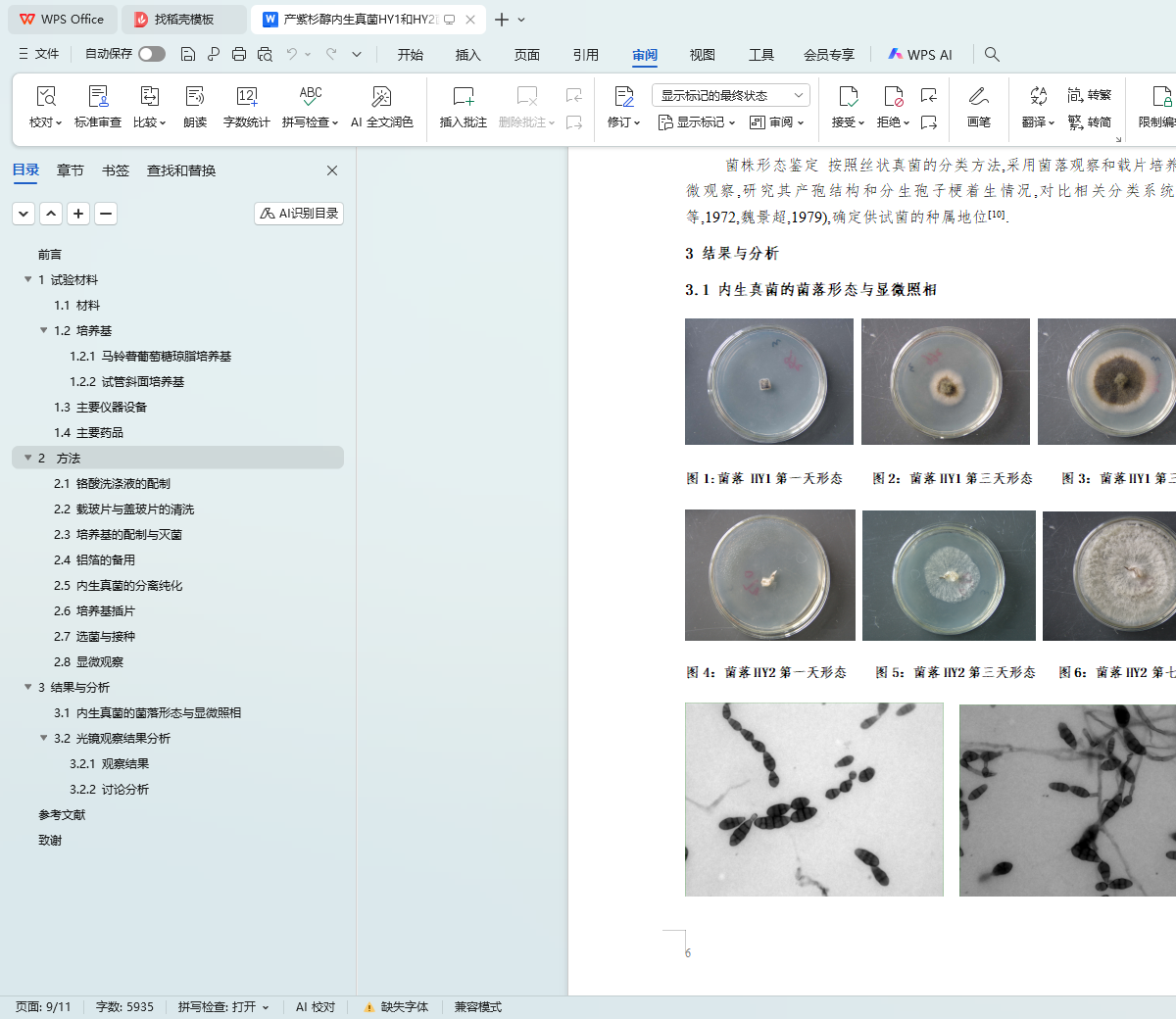Open the 会员专享 tab

(x=829, y=55)
